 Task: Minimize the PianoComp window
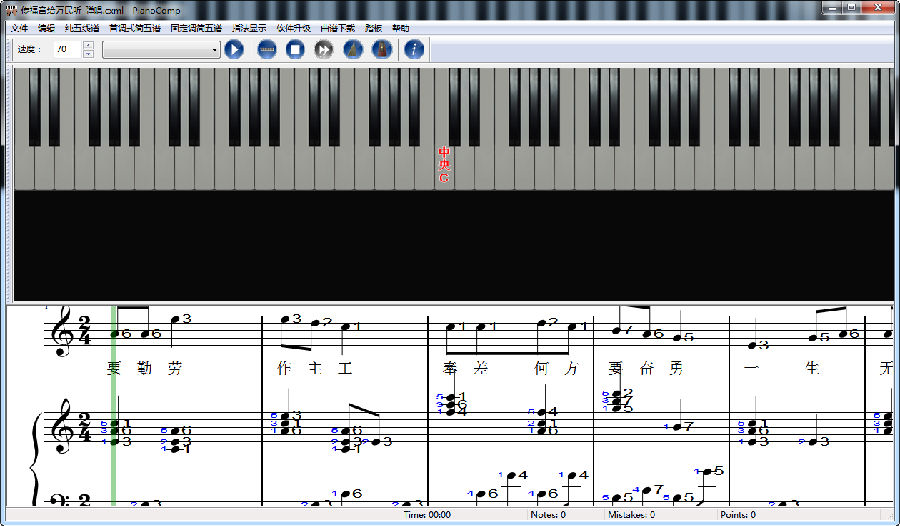[x=833, y=7]
